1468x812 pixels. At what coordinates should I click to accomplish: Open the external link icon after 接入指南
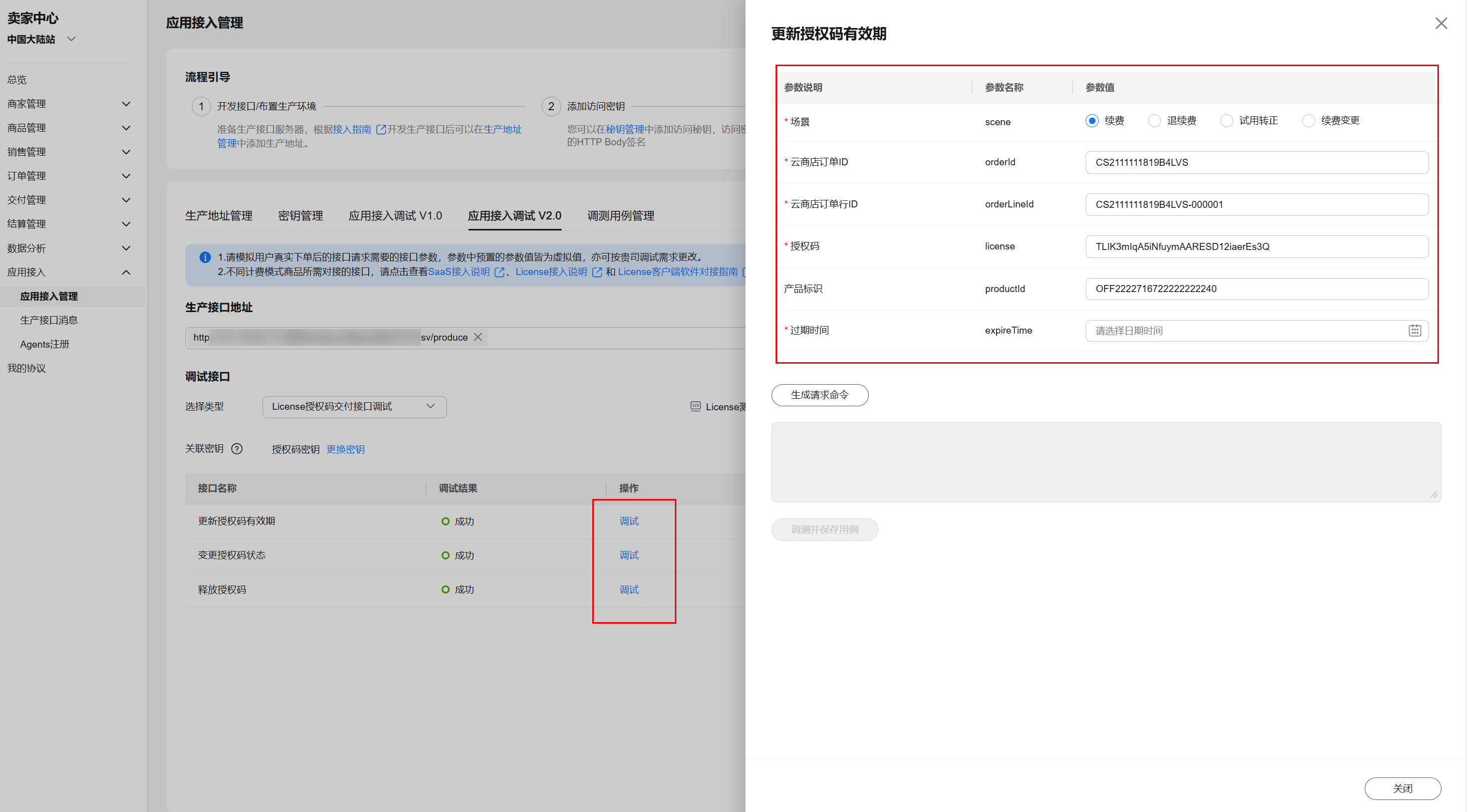click(x=381, y=129)
